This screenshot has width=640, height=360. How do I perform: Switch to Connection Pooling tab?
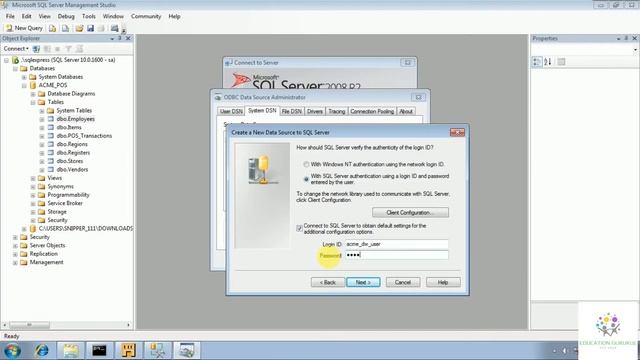(372, 111)
